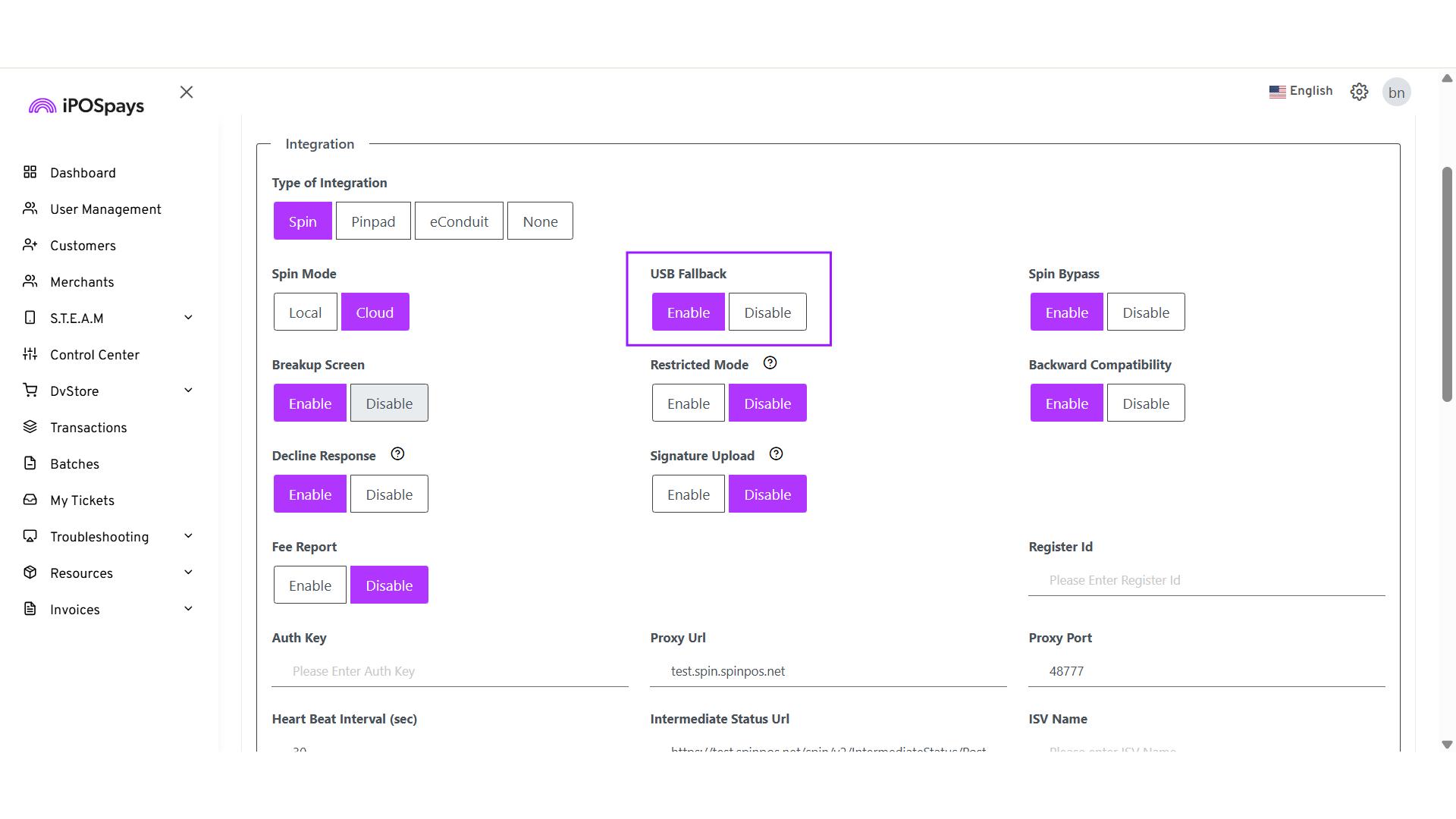Go to the Merchants page

82,282
